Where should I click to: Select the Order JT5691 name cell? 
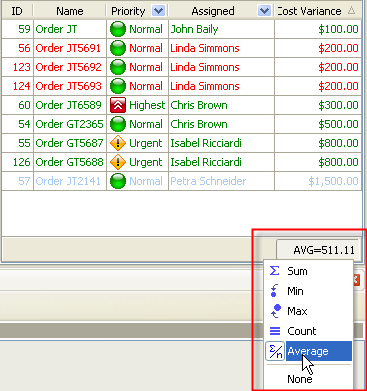[x=70, y=48]
